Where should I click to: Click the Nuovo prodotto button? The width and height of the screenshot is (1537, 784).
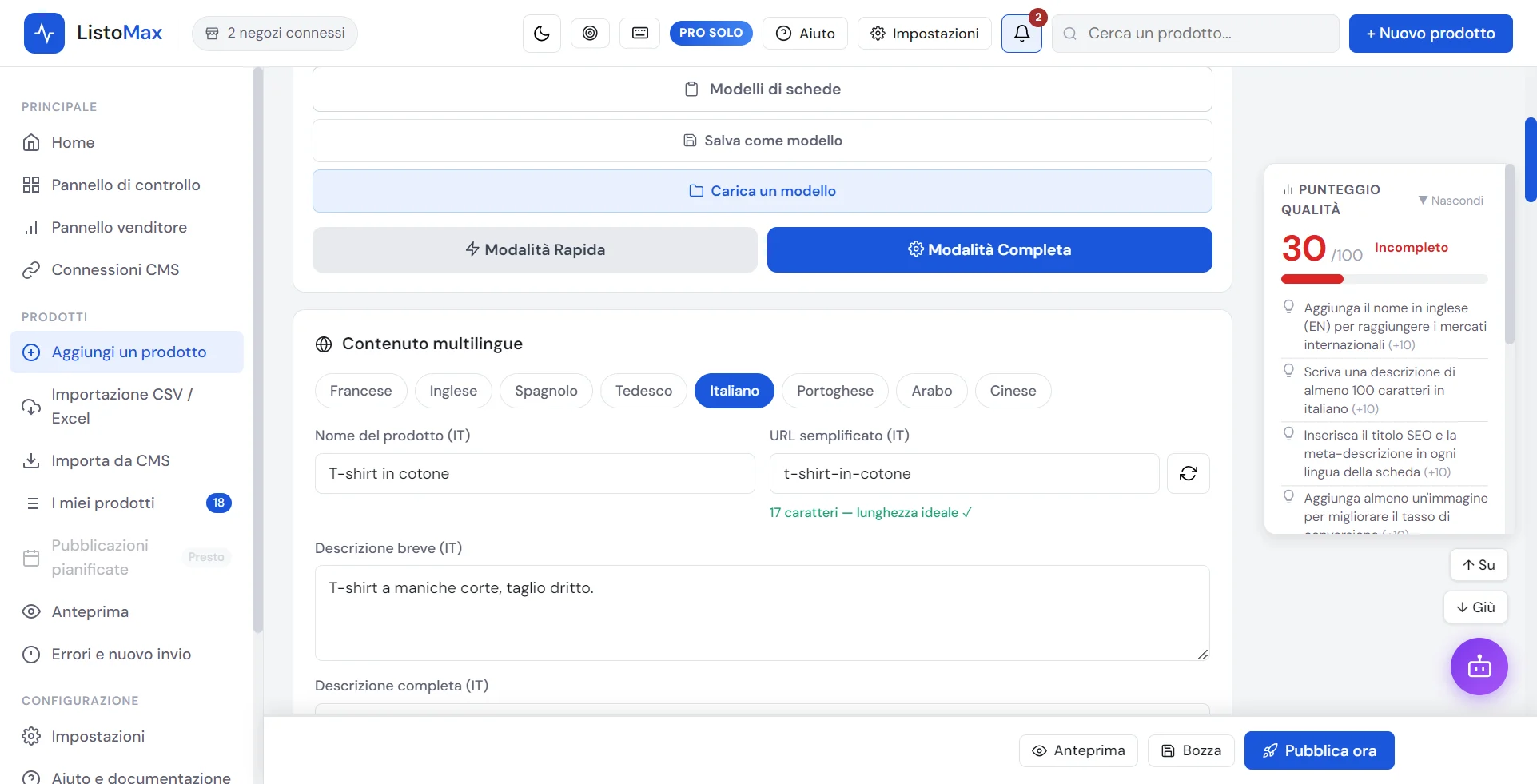pyautogui.click(x=1431, y=34)
